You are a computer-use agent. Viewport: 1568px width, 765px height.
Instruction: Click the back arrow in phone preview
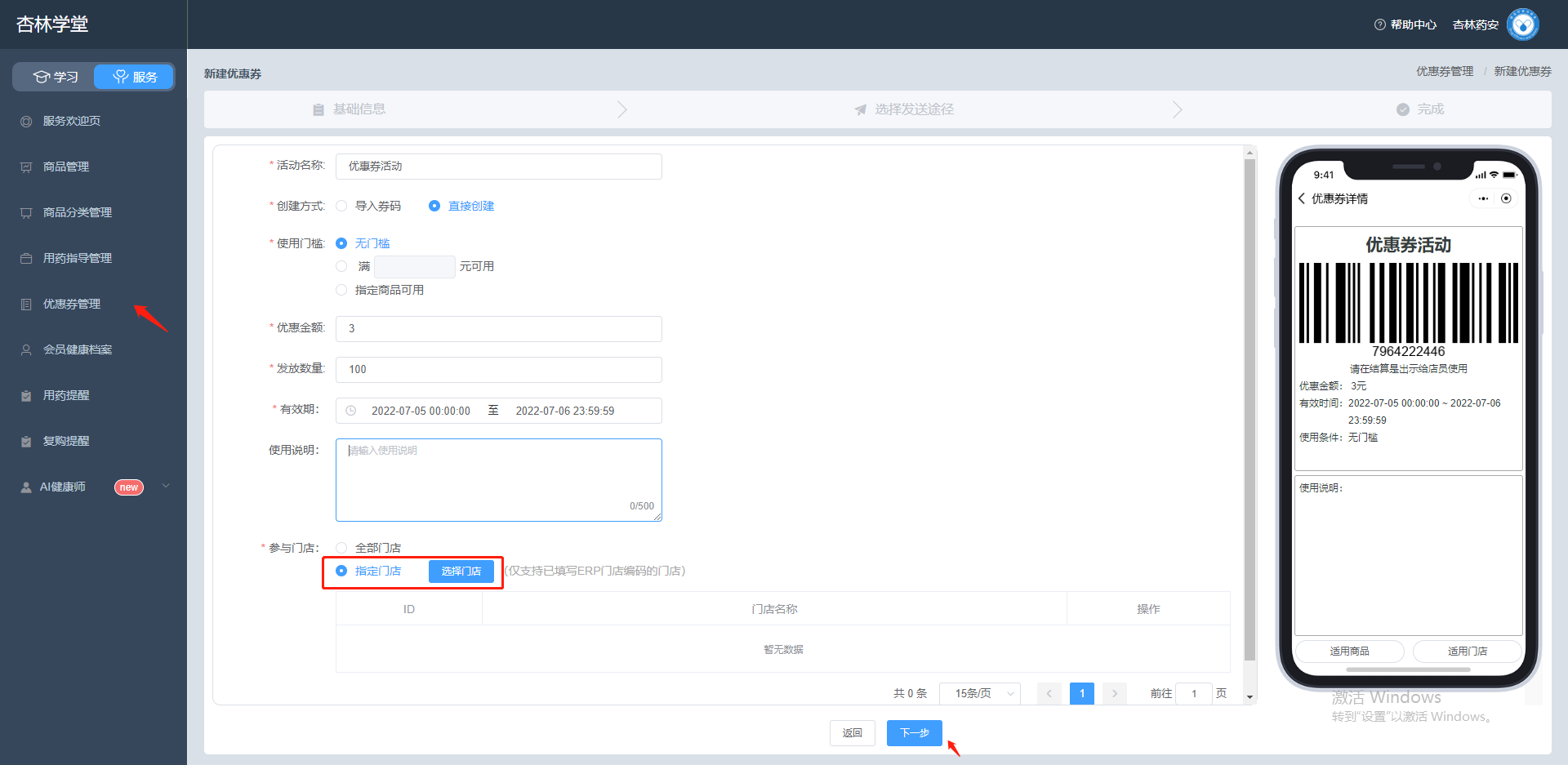coord(1302,198)
